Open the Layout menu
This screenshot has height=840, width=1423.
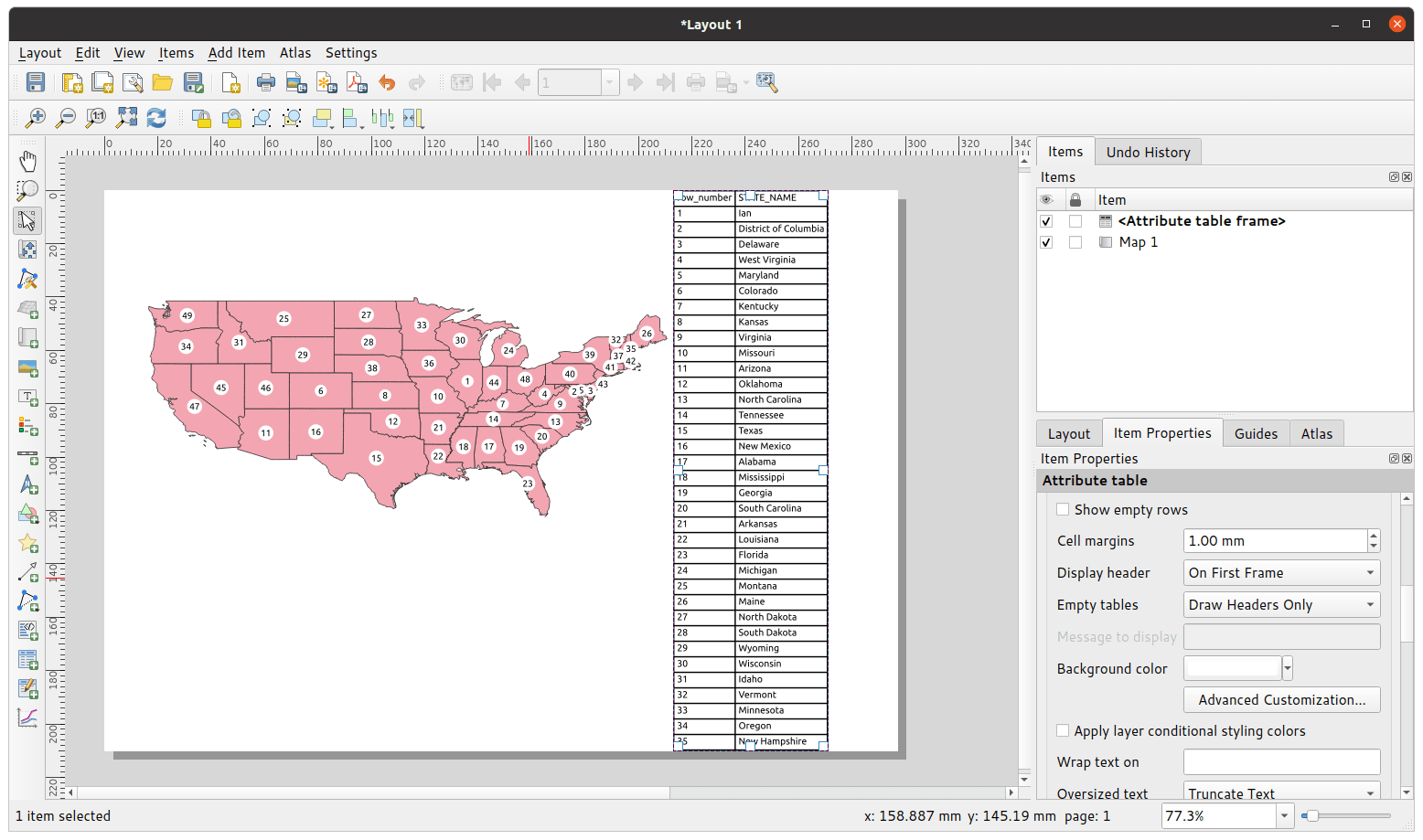coord(40,53)
